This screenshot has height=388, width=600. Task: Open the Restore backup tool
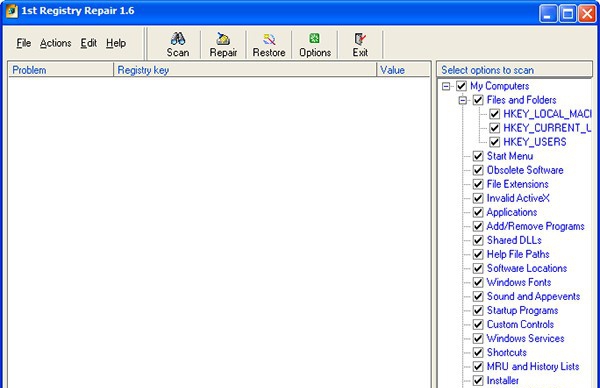pos(269,45)
